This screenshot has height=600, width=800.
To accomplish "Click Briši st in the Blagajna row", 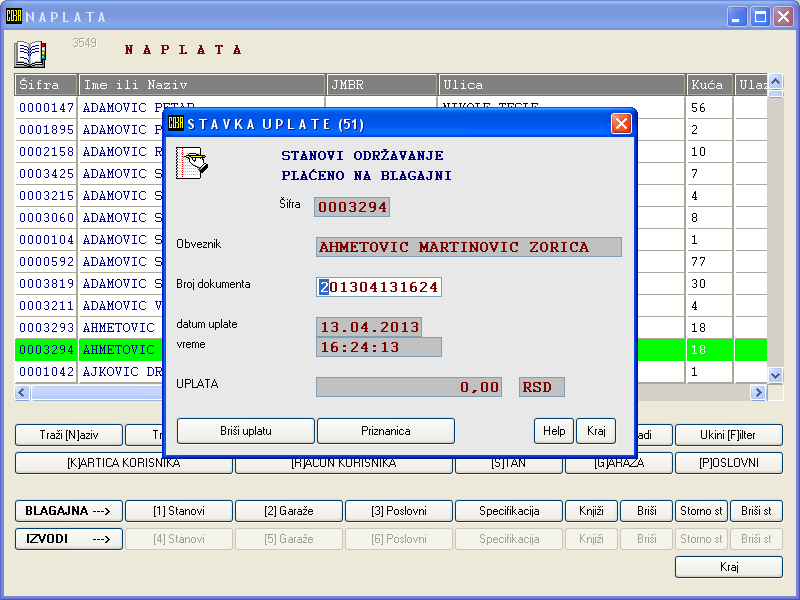I will point(756,511).
